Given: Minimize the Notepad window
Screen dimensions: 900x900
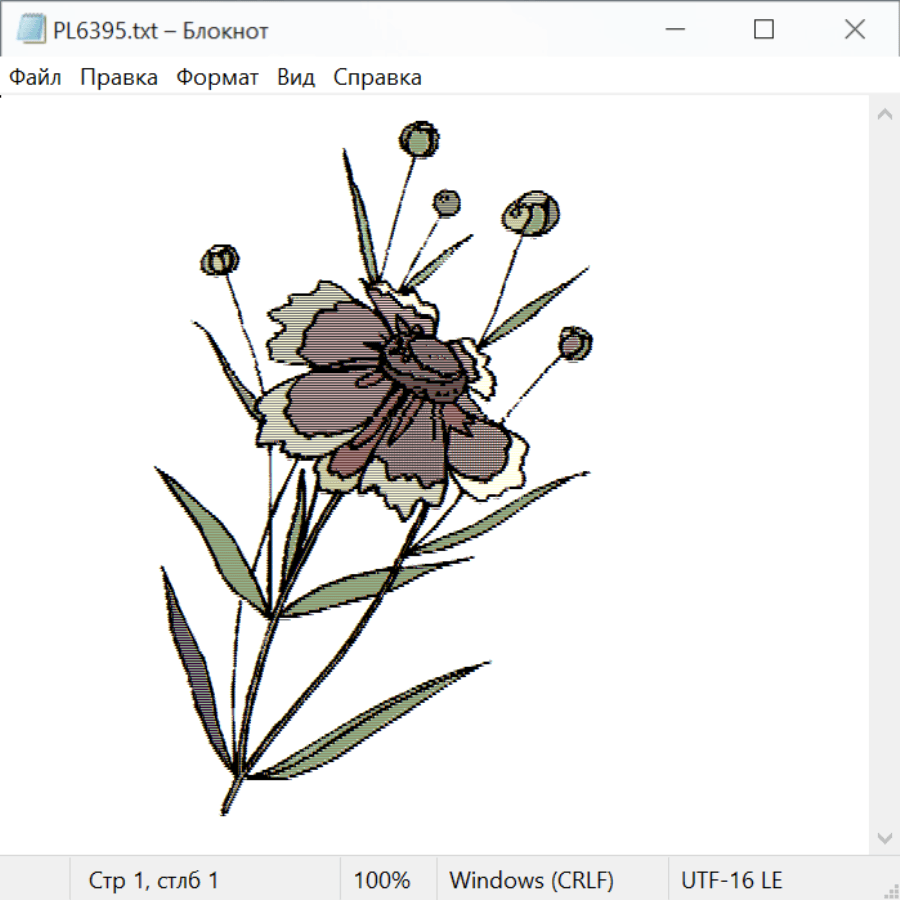Looking at the screenshot, I should coord(673,30).
